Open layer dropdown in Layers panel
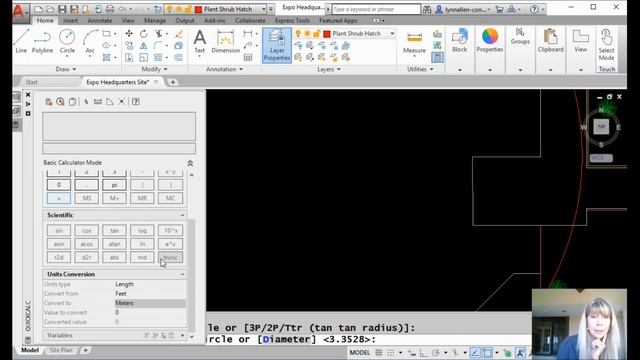 [392, 33]
